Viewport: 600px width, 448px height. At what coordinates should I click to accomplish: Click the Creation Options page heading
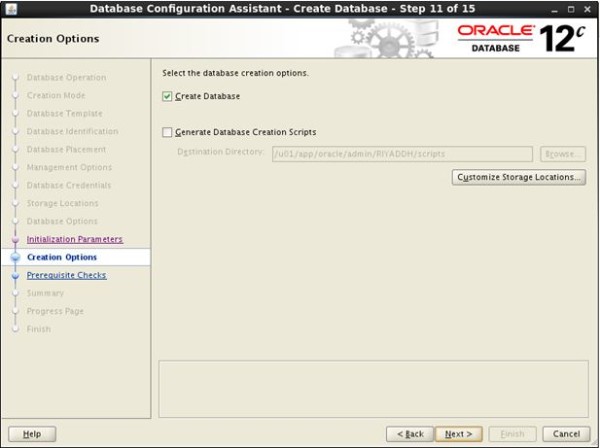click(x=53, y=39)
